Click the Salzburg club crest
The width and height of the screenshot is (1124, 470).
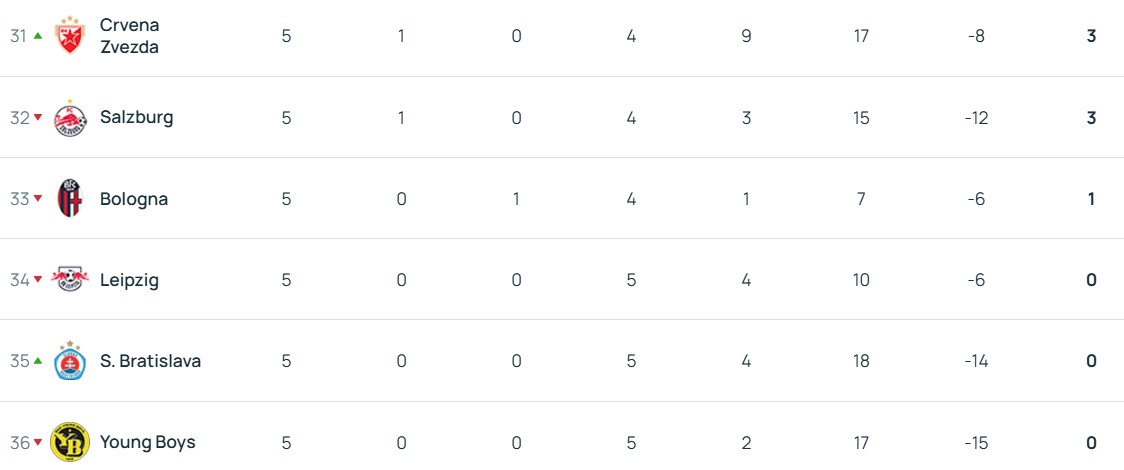pos(70,117)
